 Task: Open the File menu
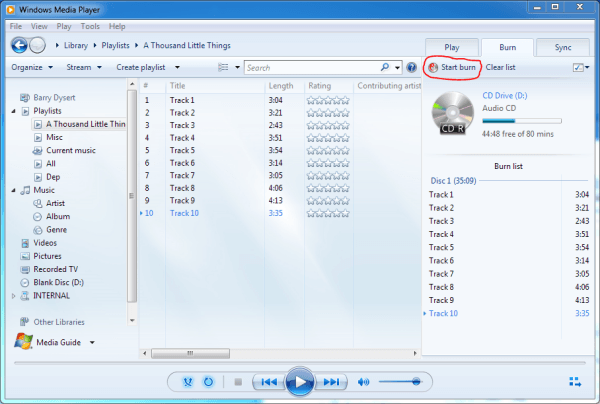(x=16, y=26)
